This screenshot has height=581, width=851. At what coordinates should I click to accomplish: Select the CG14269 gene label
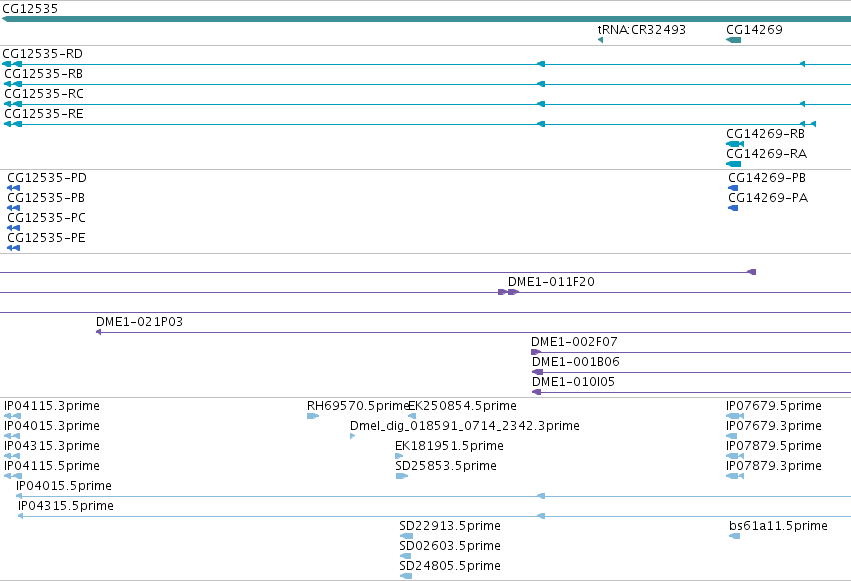pos(754,29)
